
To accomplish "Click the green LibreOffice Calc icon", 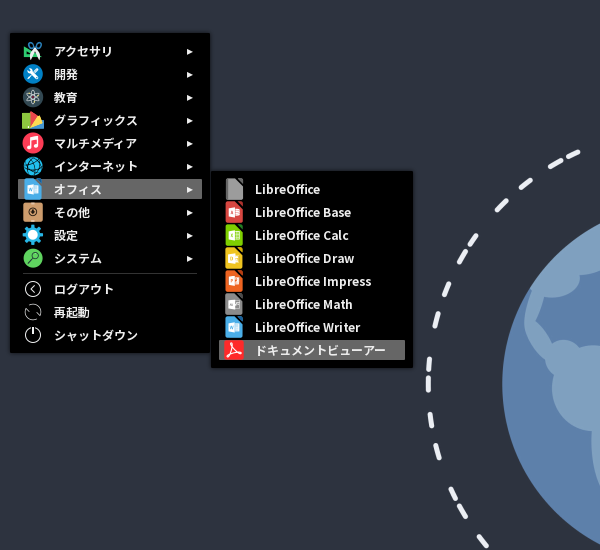I will (234, 235).
